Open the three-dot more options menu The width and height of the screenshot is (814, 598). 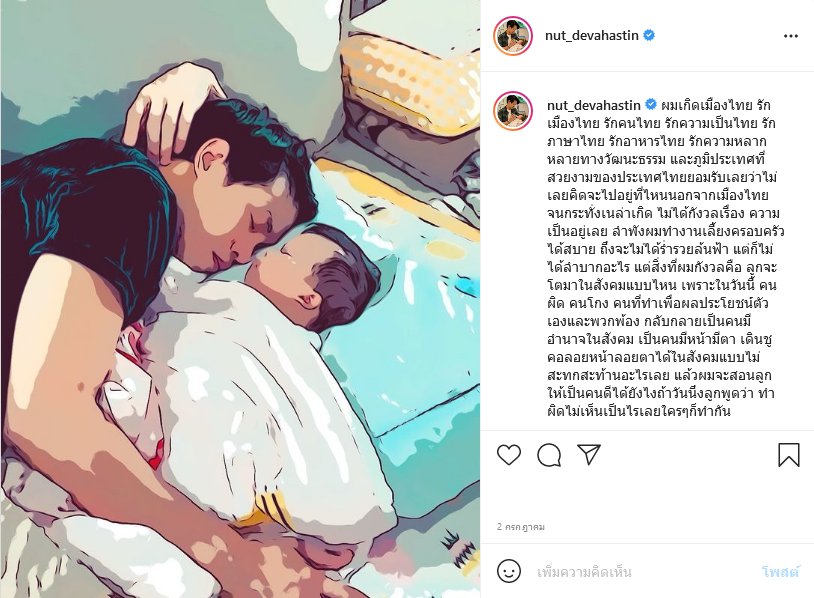coord(791,36)
